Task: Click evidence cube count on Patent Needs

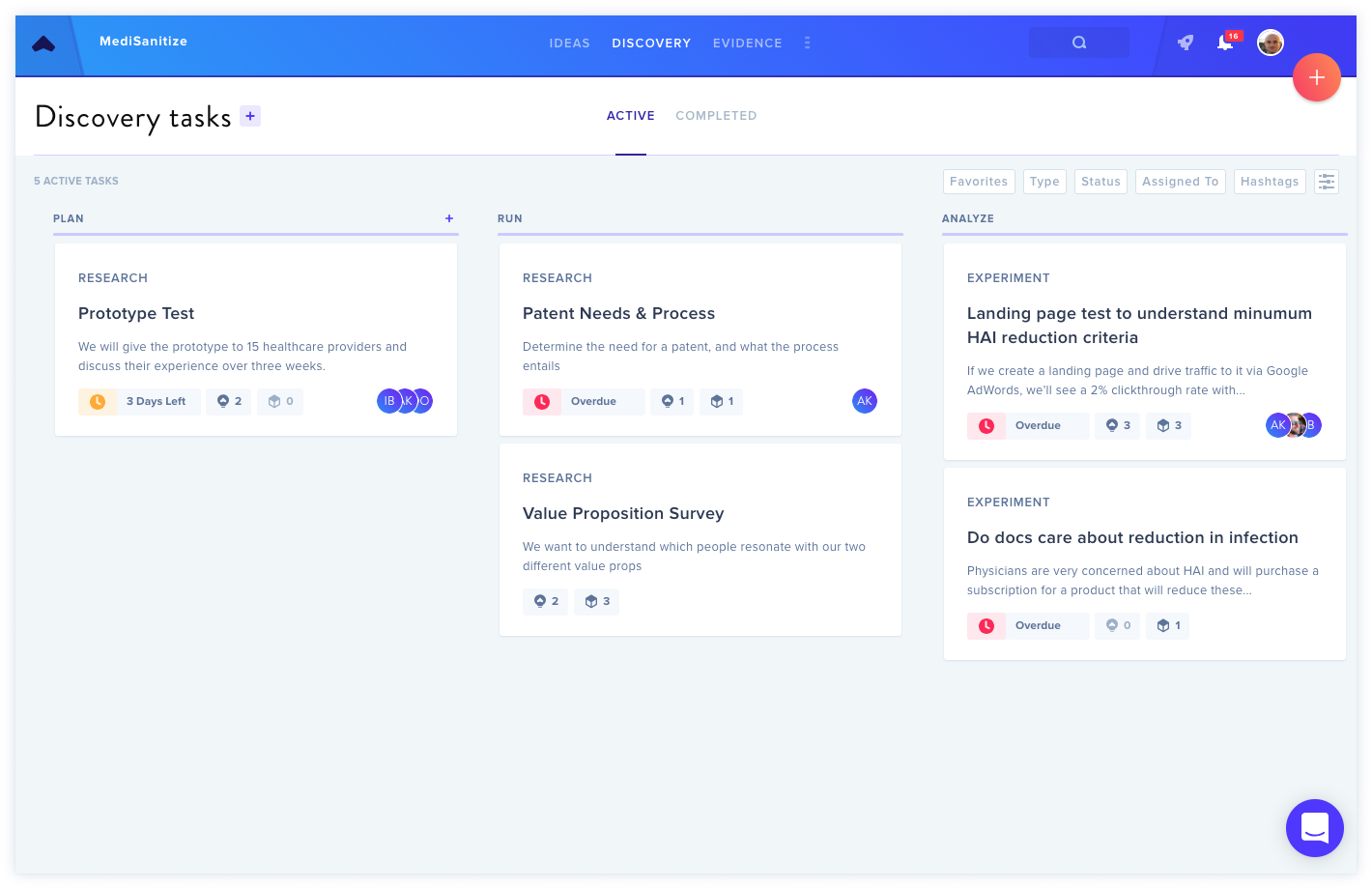Action: pyautogui.click(x=723, y=401)
